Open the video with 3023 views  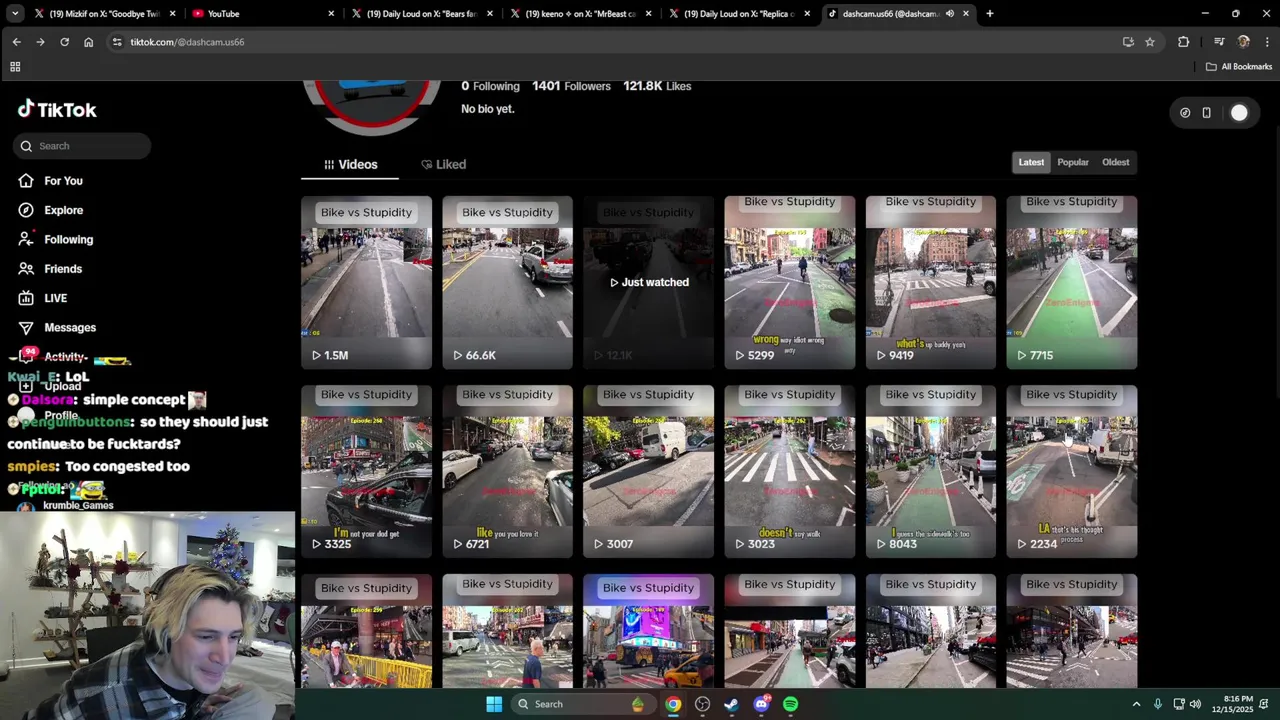(x=789, y=471)
